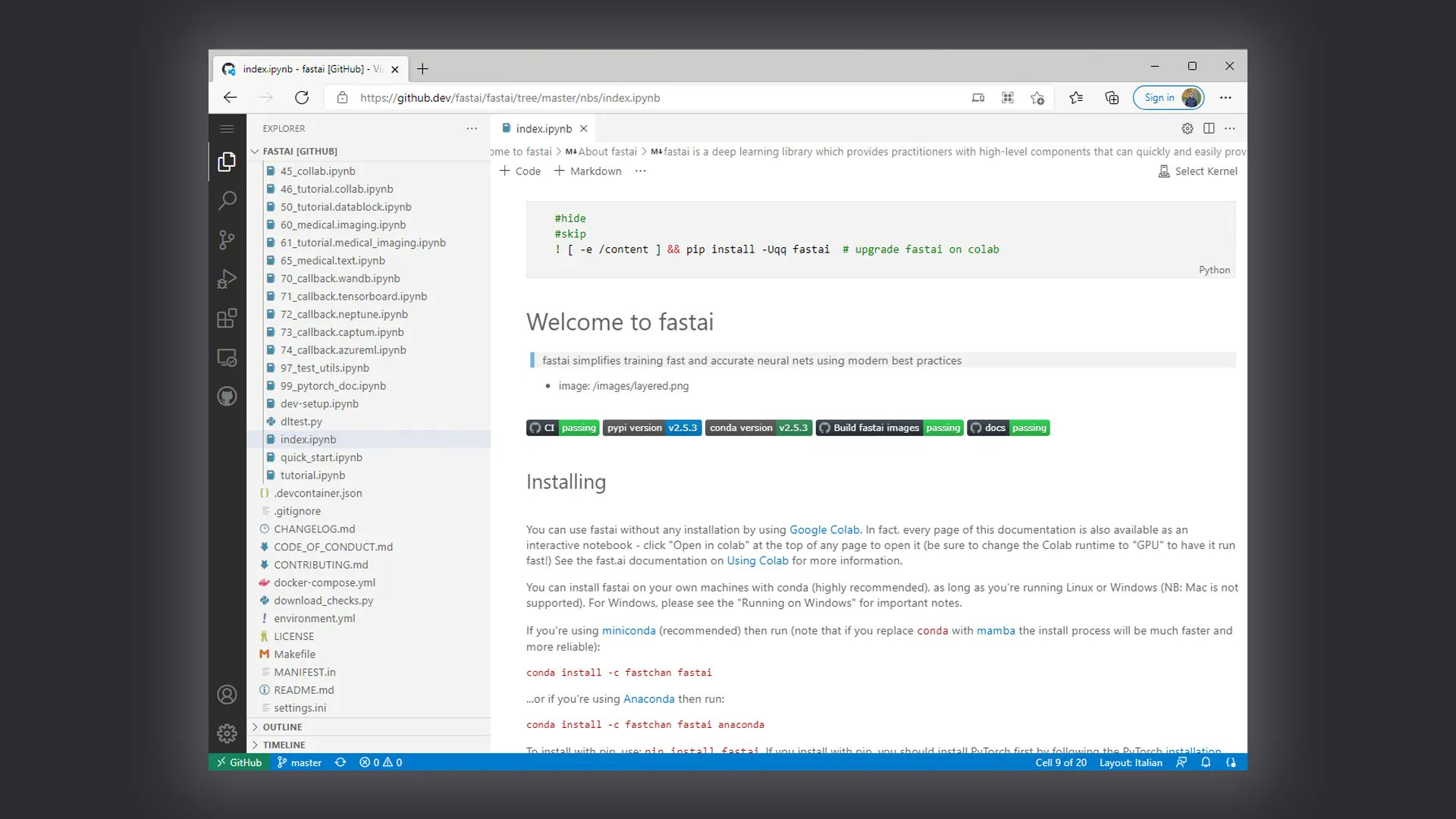Open the Extensions view
The width and height of the screenshot is (1456, 819).
pyautogui.click(x=227, y=318)
